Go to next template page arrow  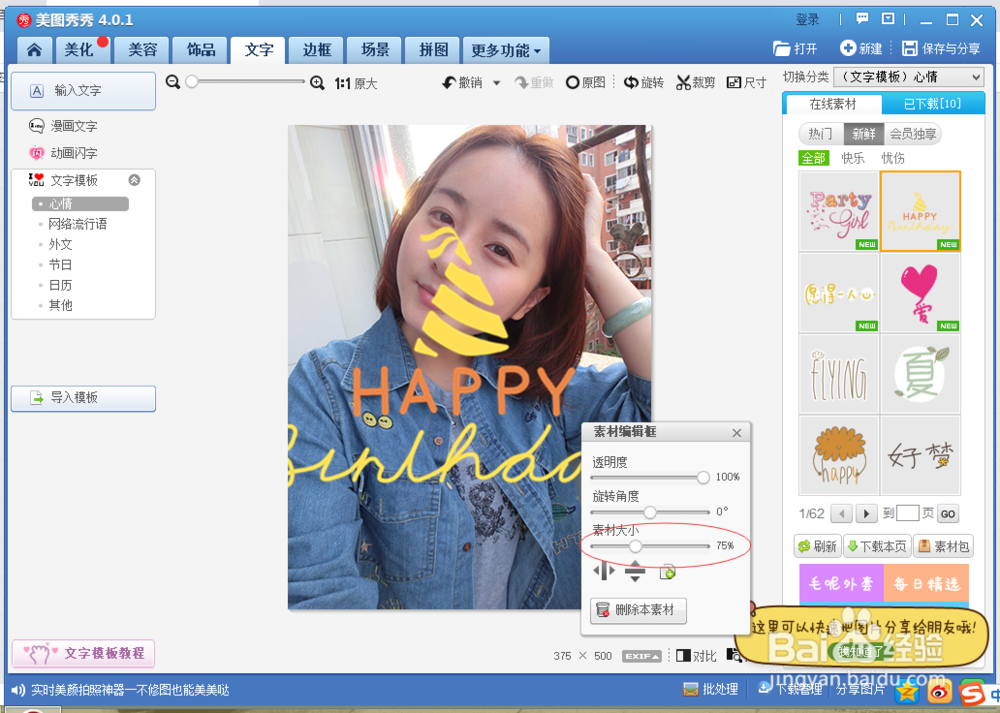pyautogui.click(x=865, y=513)
